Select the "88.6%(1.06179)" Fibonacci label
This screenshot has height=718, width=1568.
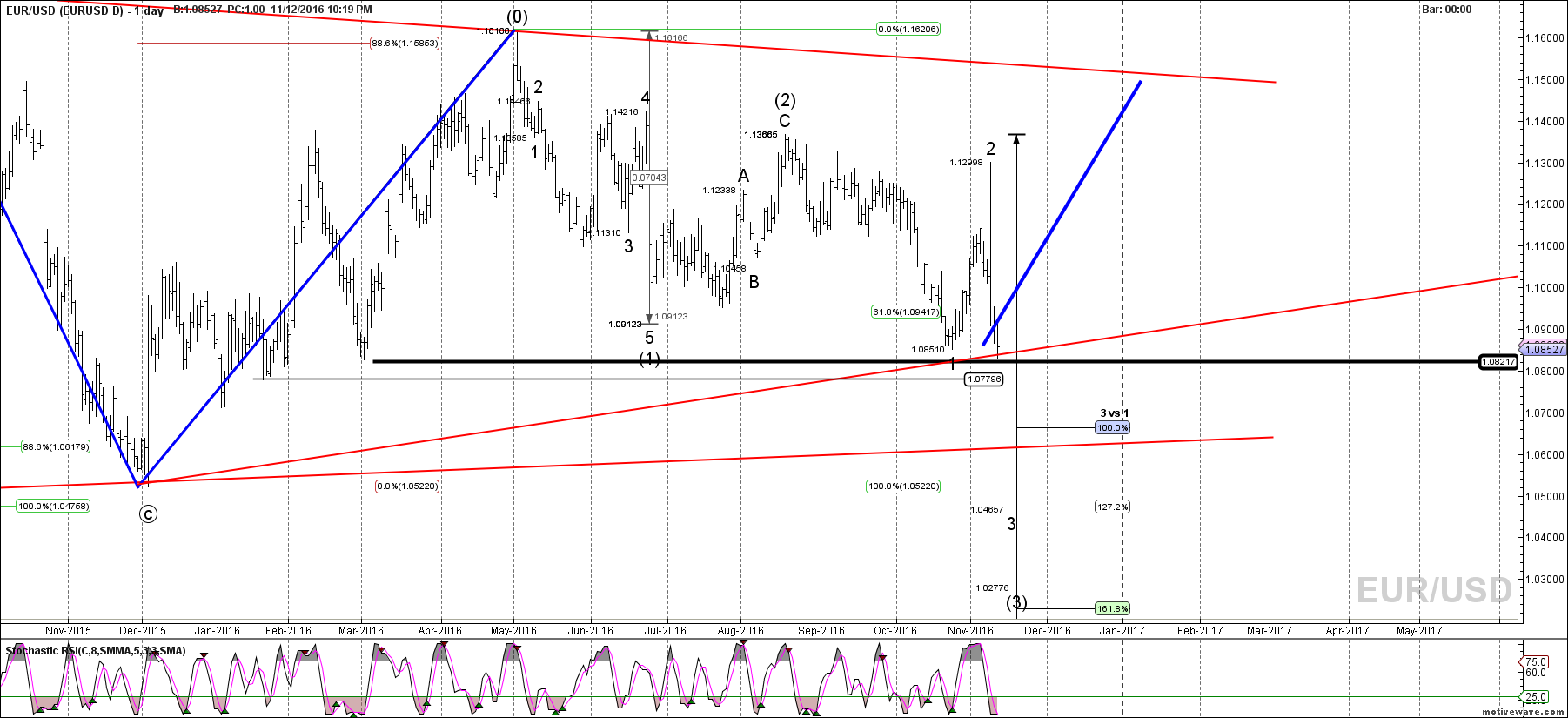pos(56,446)
